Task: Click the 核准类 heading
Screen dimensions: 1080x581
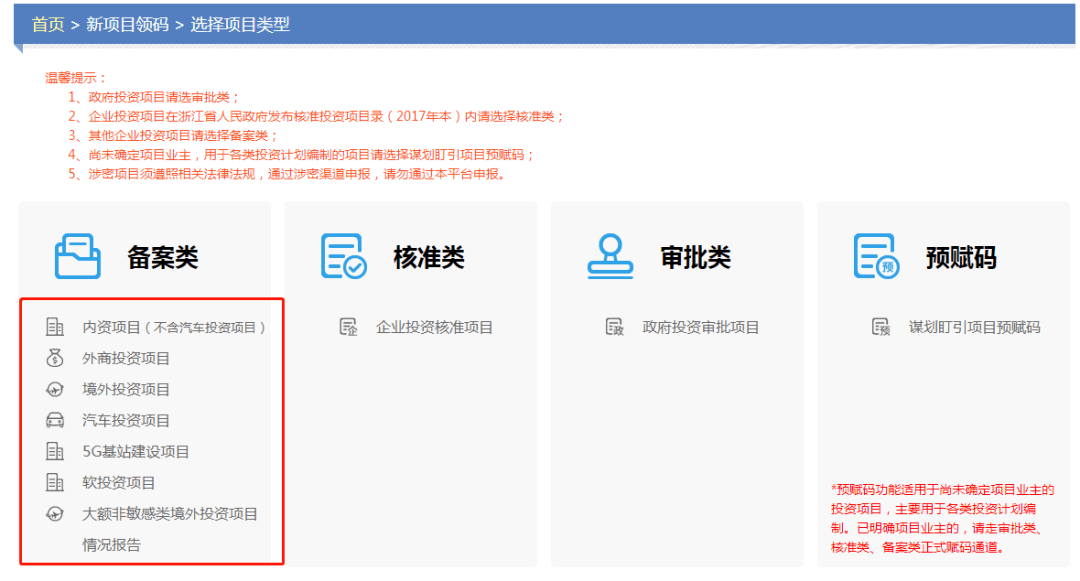Action: [x=429, y=257]
